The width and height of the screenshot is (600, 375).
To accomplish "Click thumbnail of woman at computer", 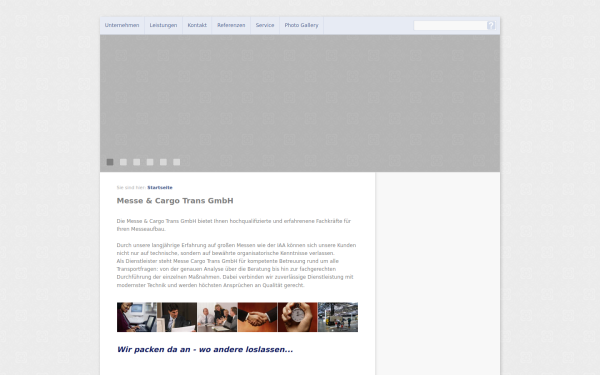I will click(x=137, y=317).
